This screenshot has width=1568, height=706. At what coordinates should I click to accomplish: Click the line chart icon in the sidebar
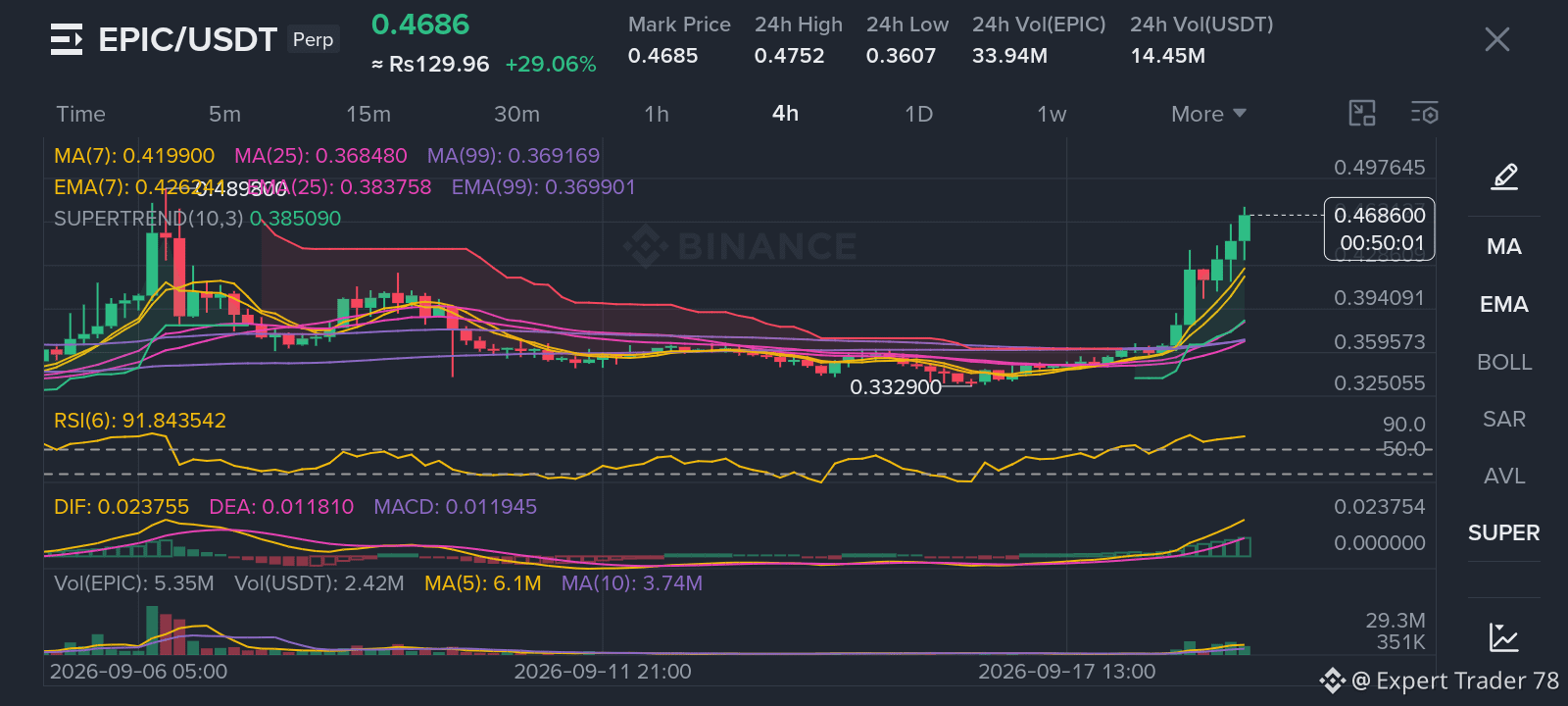[x=1503, y=637]
